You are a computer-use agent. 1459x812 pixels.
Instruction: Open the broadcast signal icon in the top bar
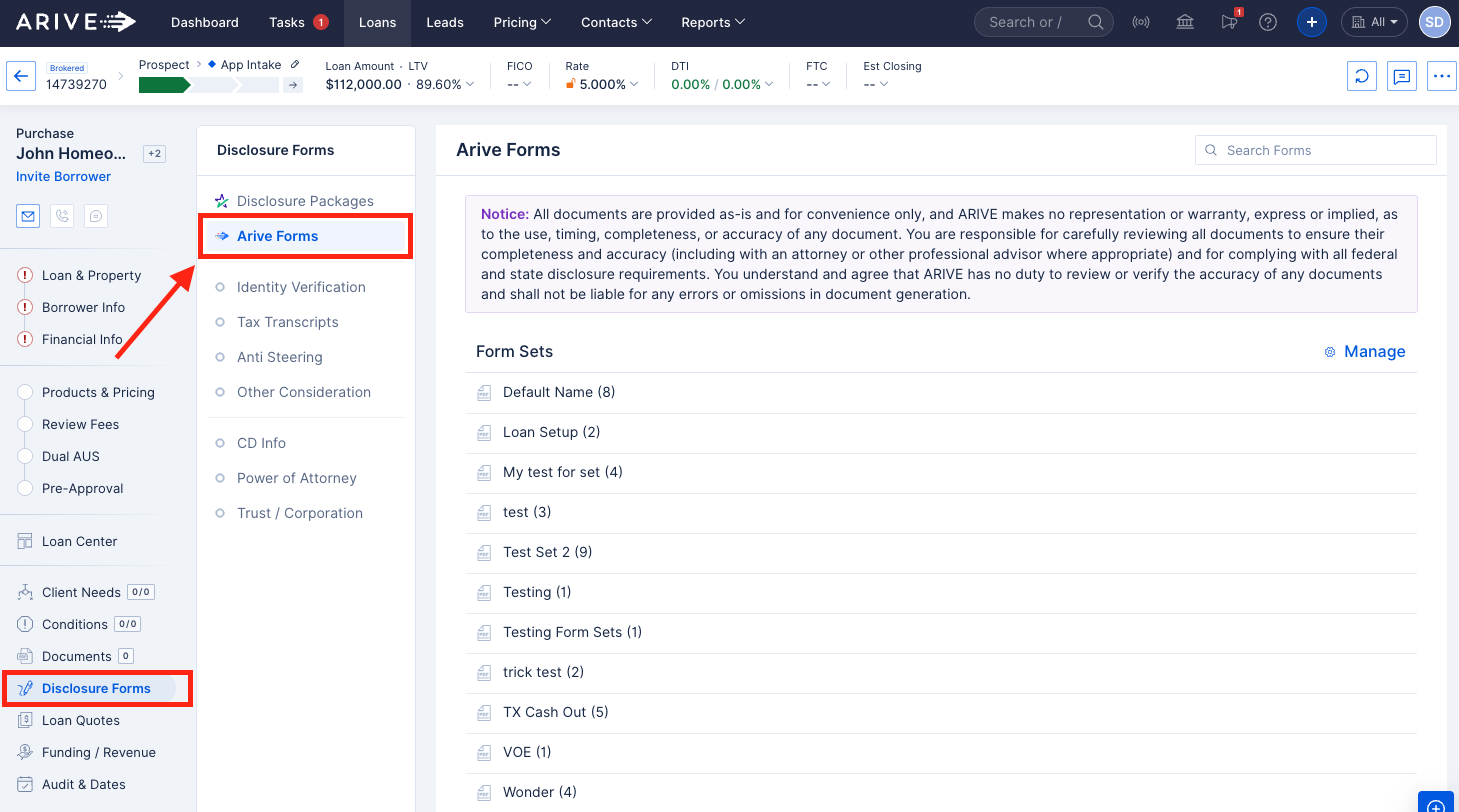[x=1141, y=22]
